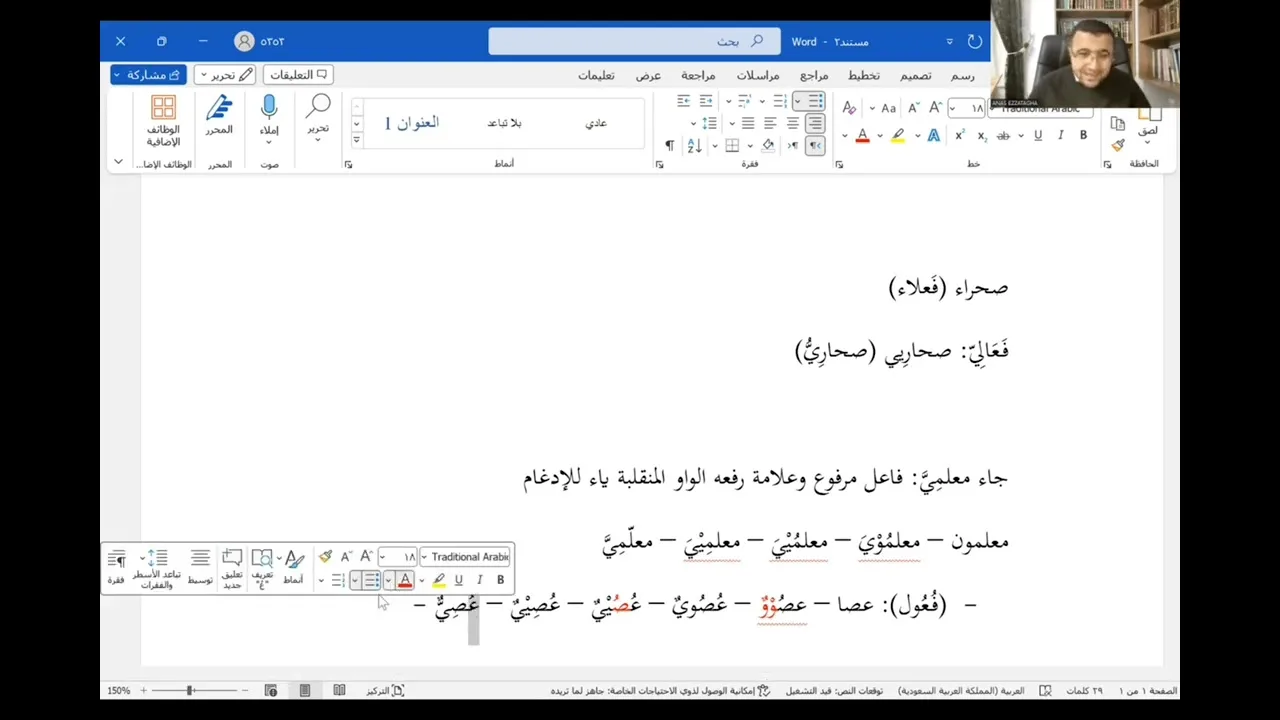Click the Decrease font size icon in ribbon
The image size is (1280, 720).
pos(914,108)
